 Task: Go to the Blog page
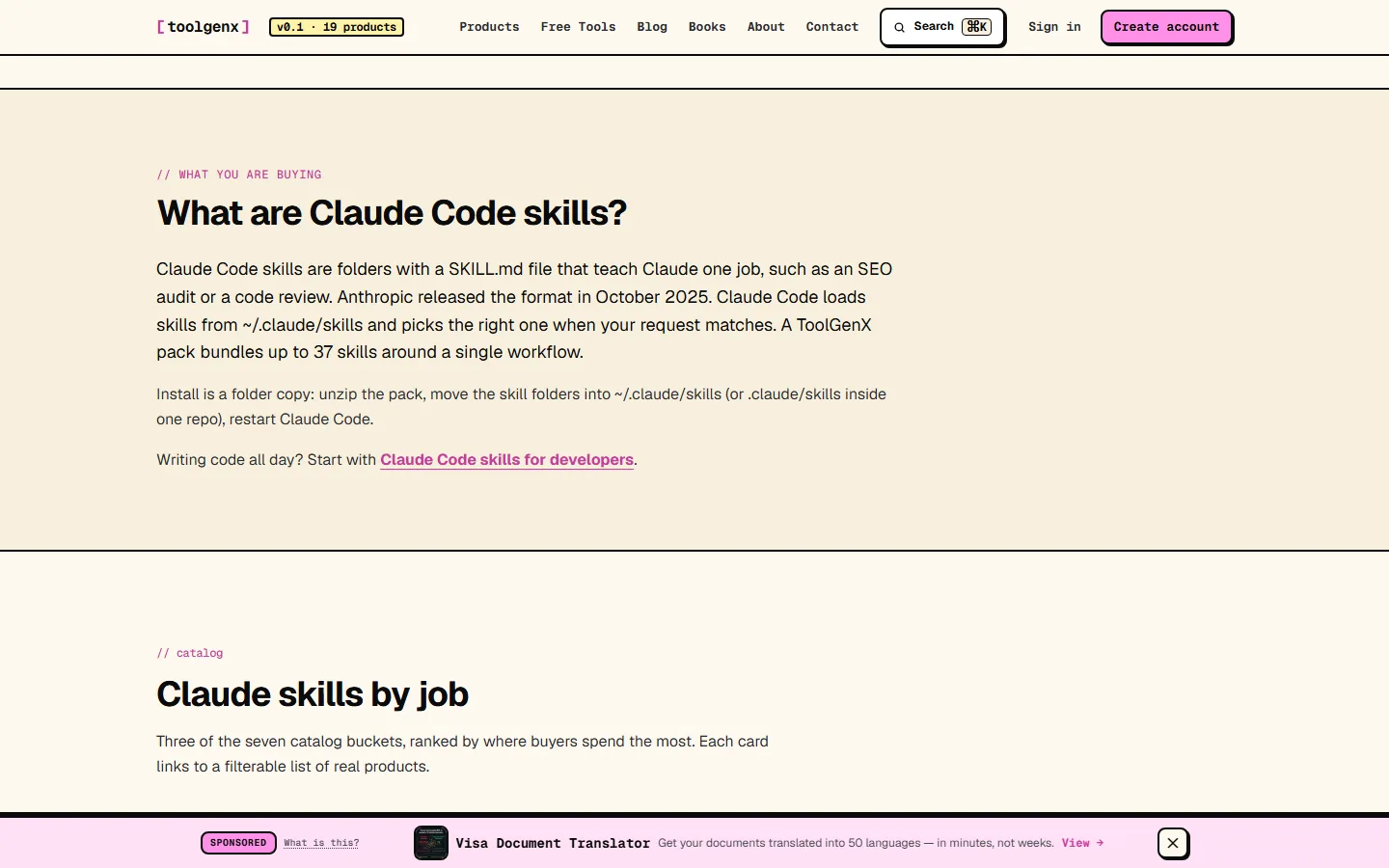tap(652, 27)
